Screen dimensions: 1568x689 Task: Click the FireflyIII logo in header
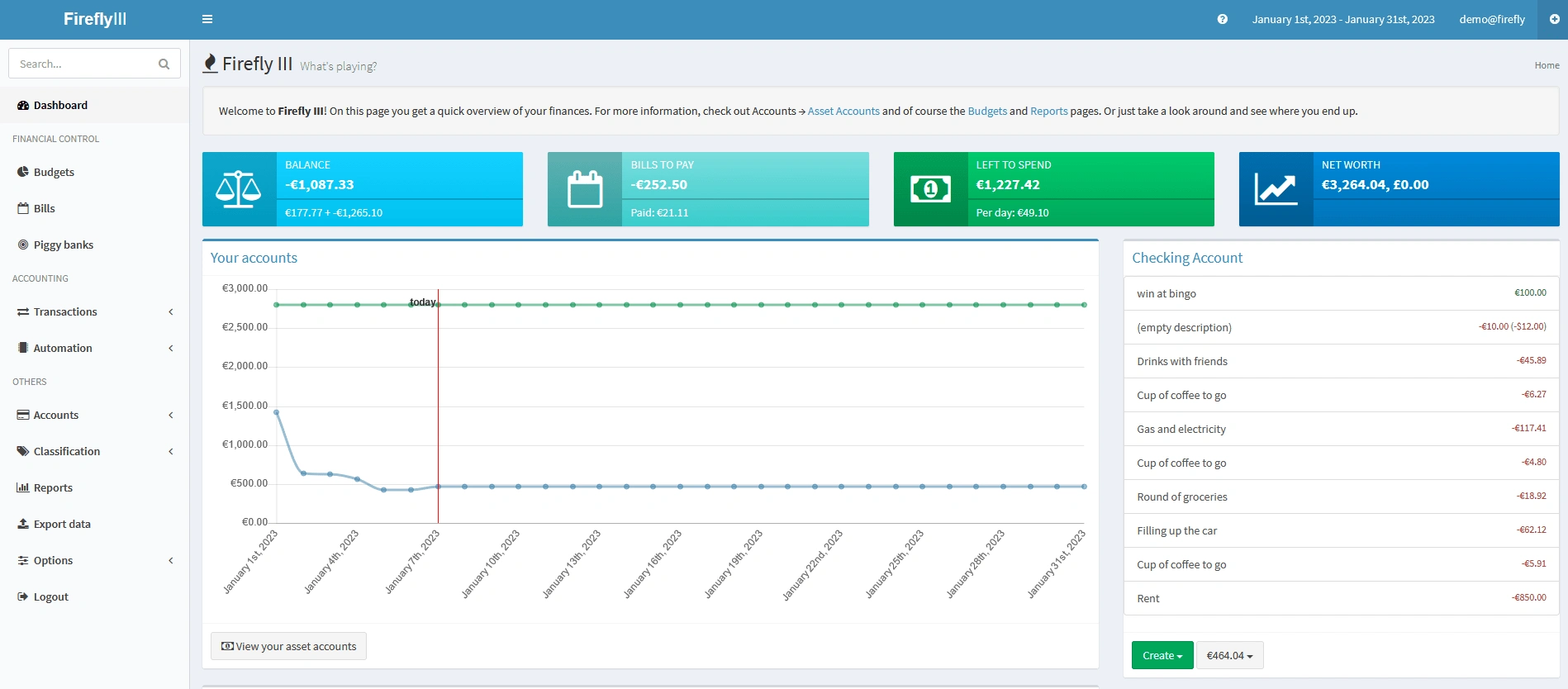click(95, 19)
